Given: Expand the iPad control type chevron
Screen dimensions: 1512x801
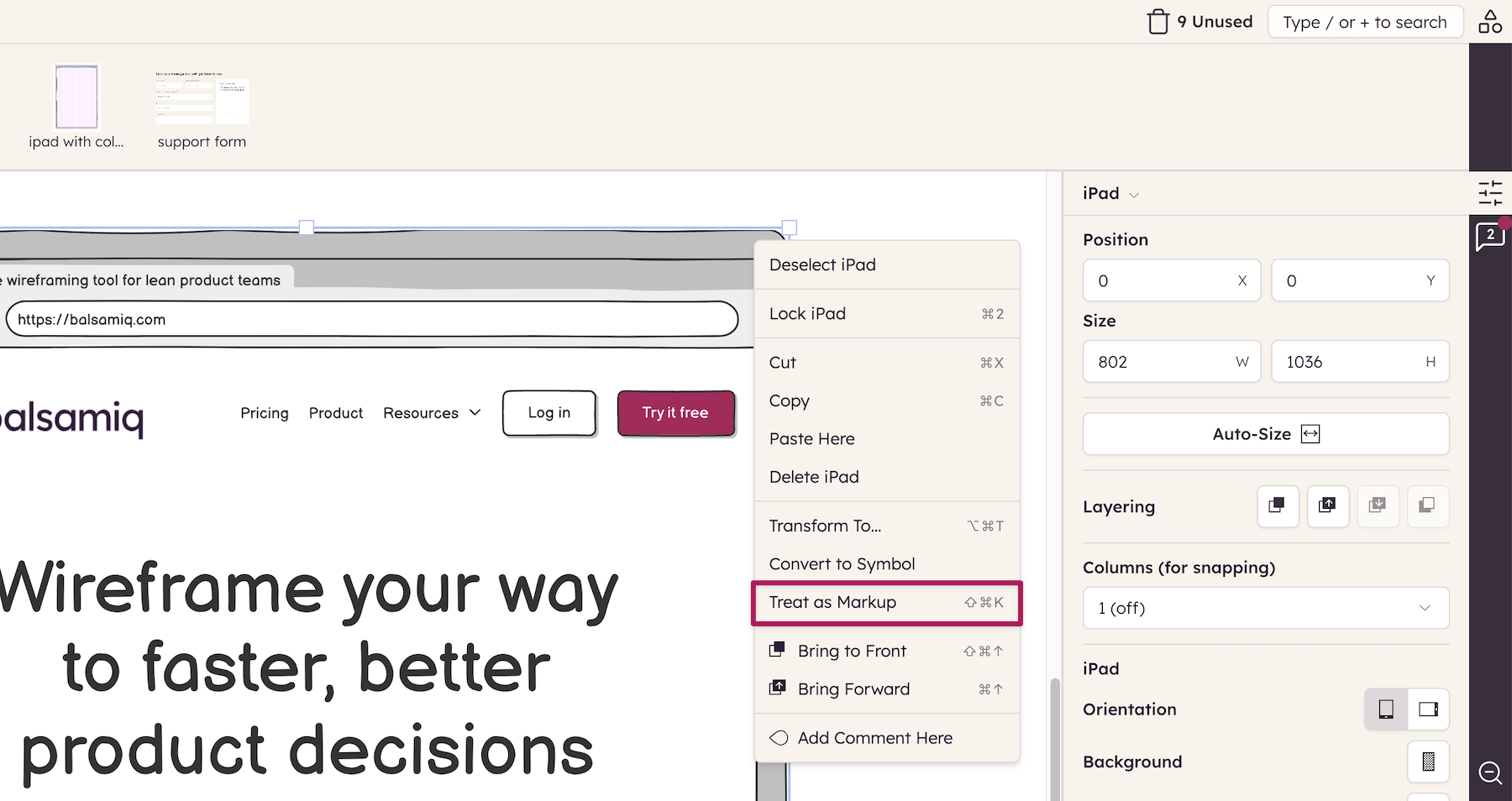Looking at the screenshot, I should [1134, 195].
